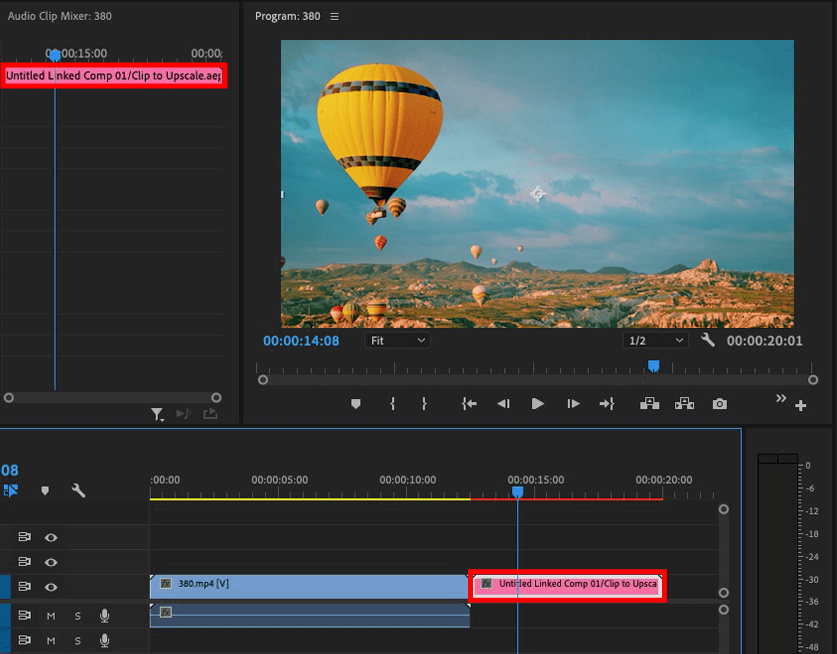Mute the first audio track
The height and width of the screenshot is (654, 837).
click(51, 616)
